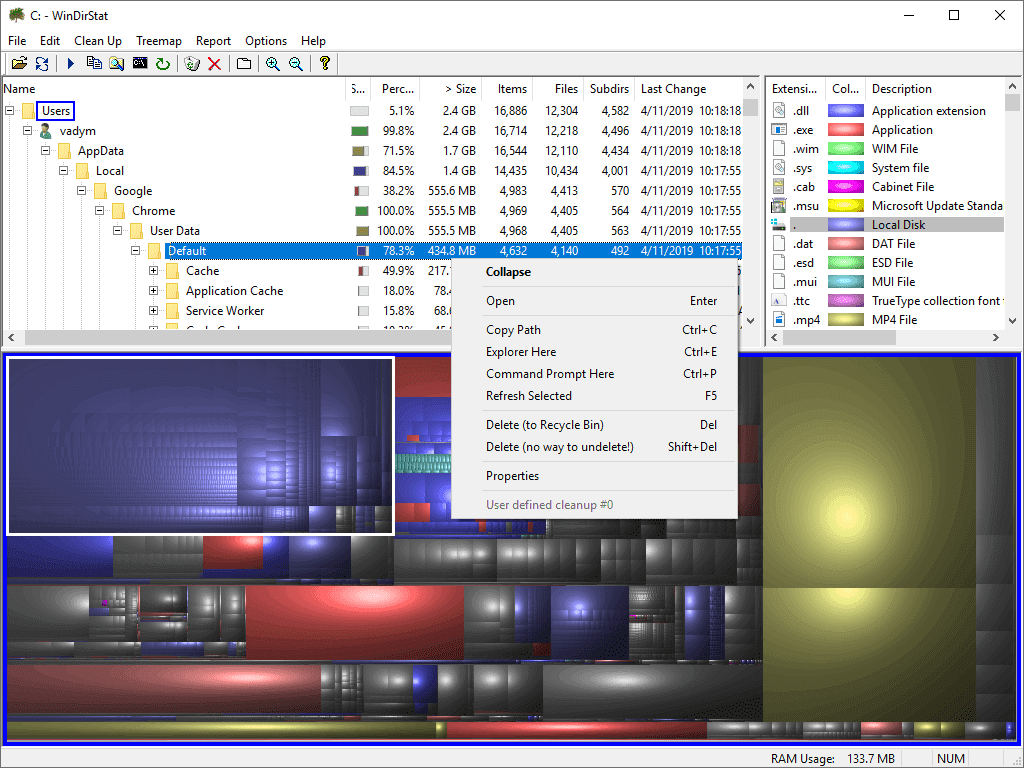Click the extension list horizontal scrollbar right arrow

pos(995,337)
